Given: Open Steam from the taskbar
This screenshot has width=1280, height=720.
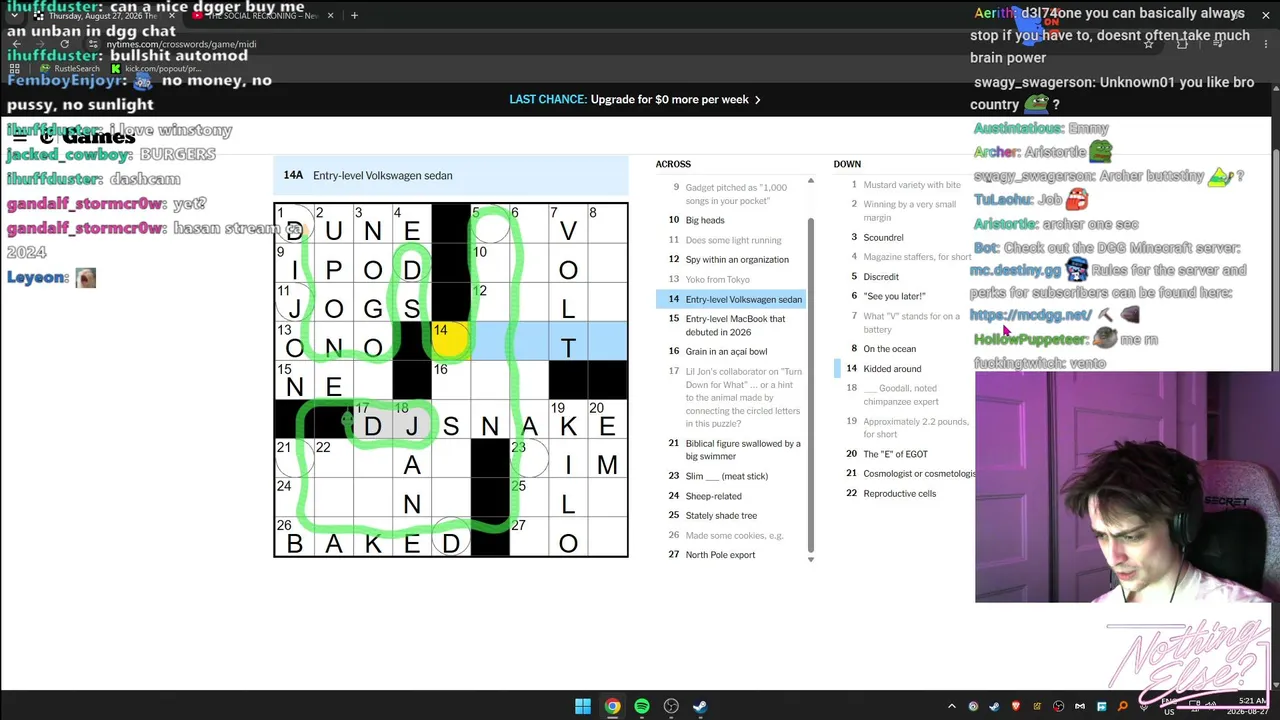Looking at the screenshot, I should [701, 706].
